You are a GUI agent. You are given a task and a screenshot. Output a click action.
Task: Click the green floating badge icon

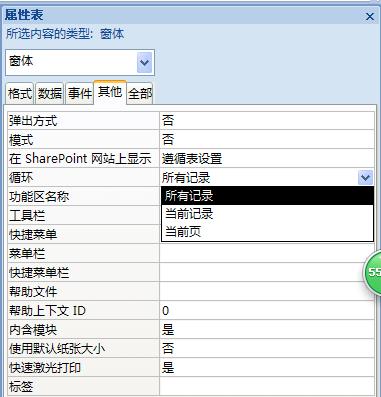[x=373, y=272]
